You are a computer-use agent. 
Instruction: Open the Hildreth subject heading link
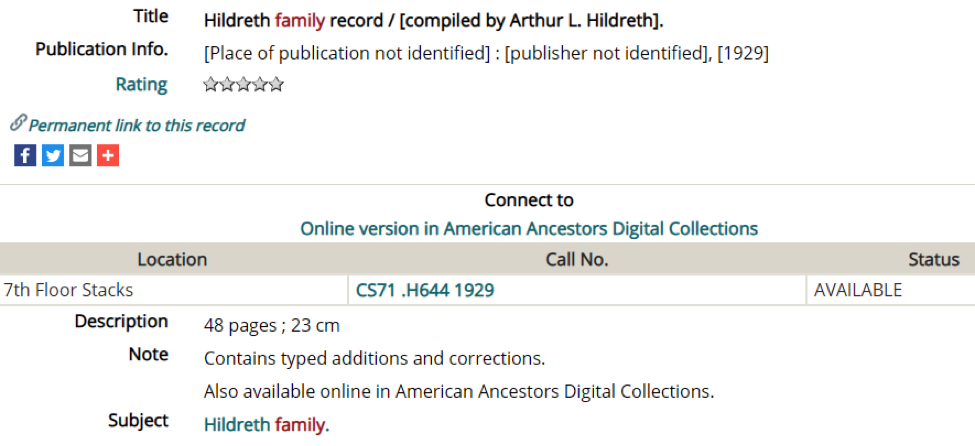coord(237,425)
